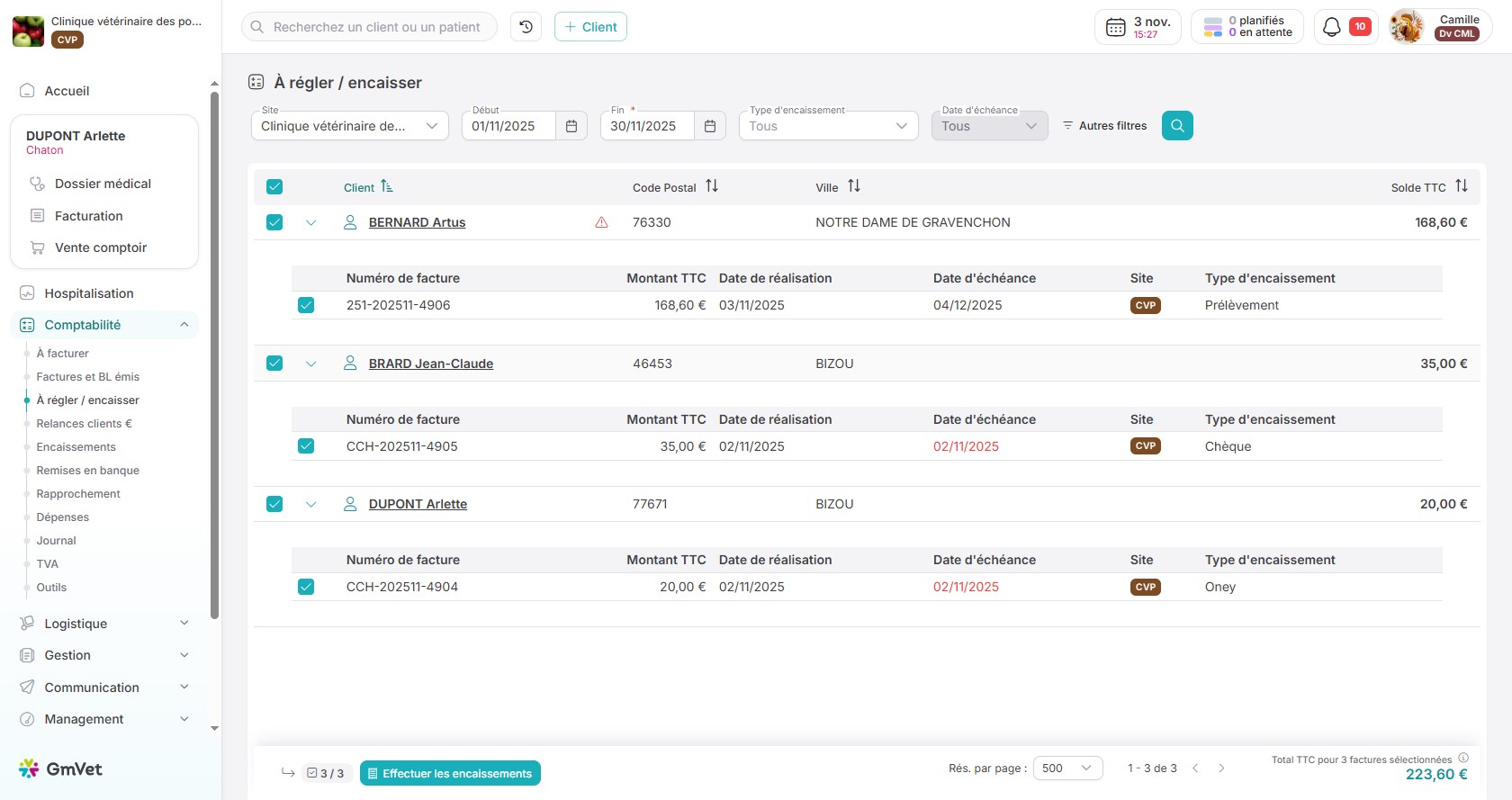Click Effectuer les encaissements button
Image resolution: width=1512 pixels, height=800 pixels.
coord(450,773)
